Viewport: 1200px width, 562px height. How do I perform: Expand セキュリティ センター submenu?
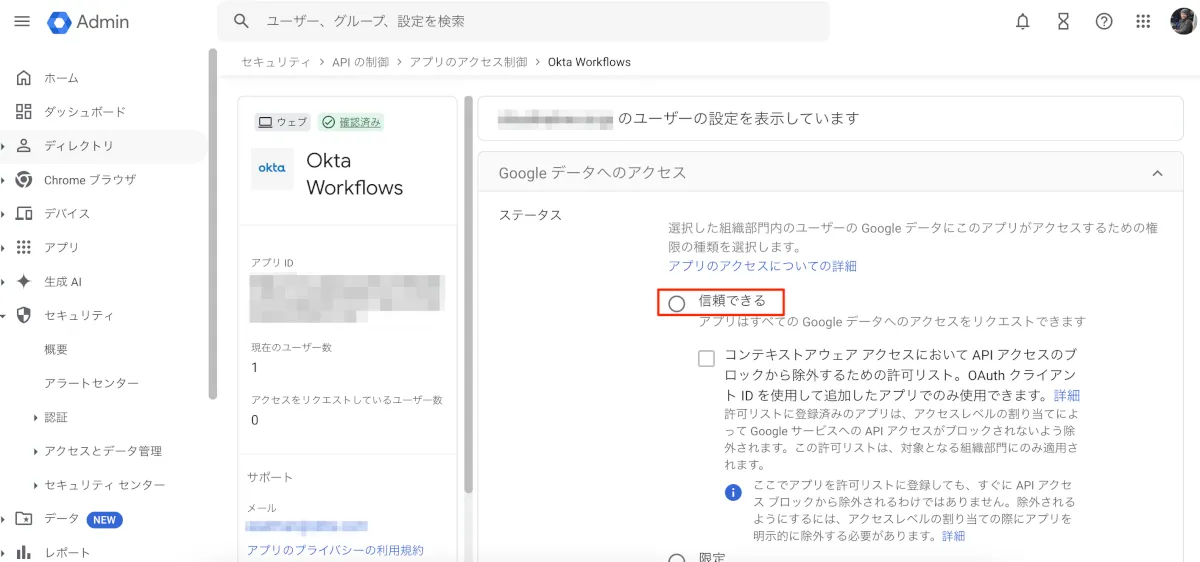pos(36,485)
